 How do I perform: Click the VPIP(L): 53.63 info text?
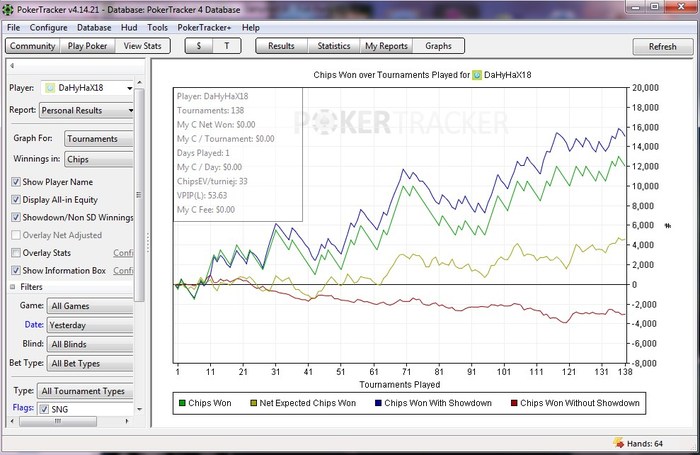pos(202,195)
